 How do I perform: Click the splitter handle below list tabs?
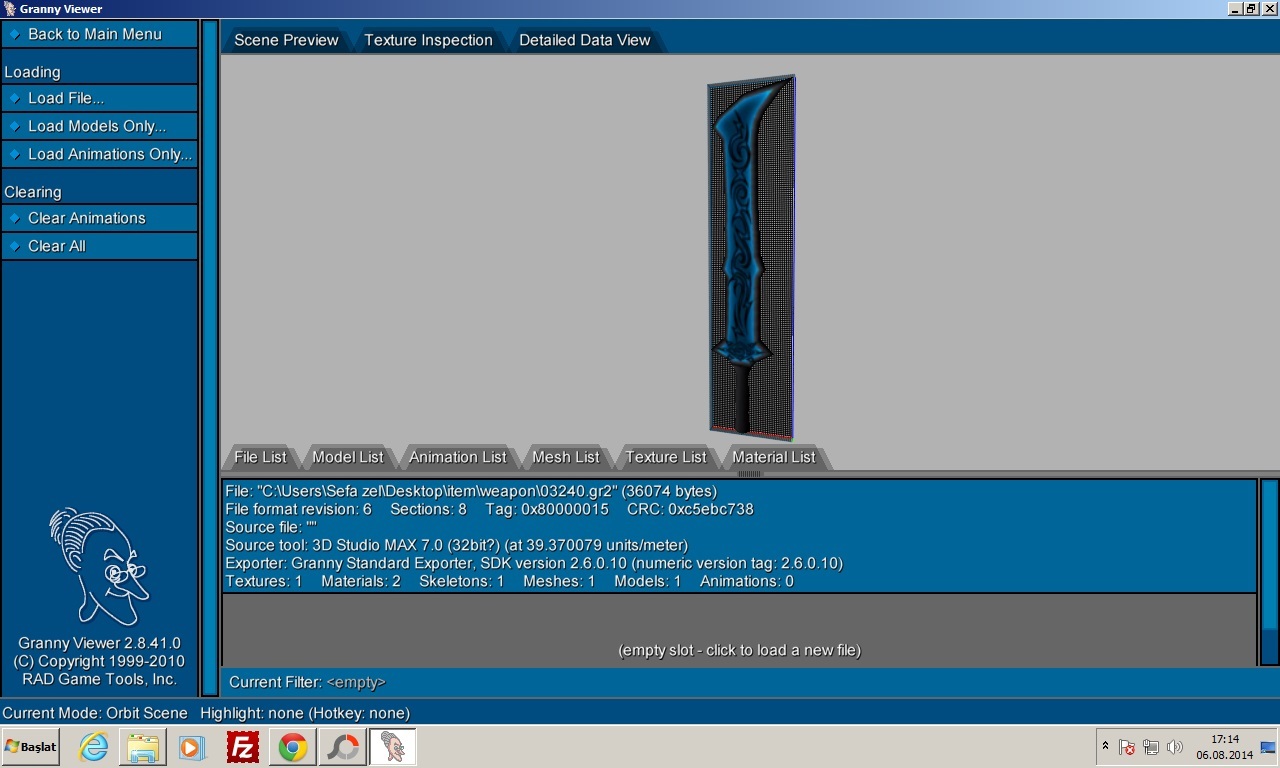coord(749,474)
